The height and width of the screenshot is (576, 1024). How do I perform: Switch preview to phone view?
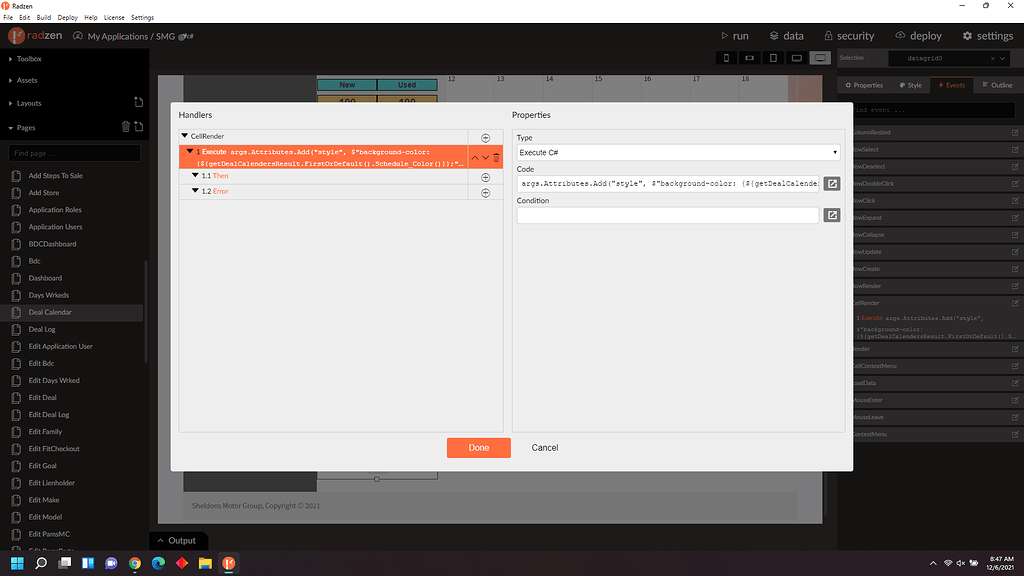(x=725, y=57)
